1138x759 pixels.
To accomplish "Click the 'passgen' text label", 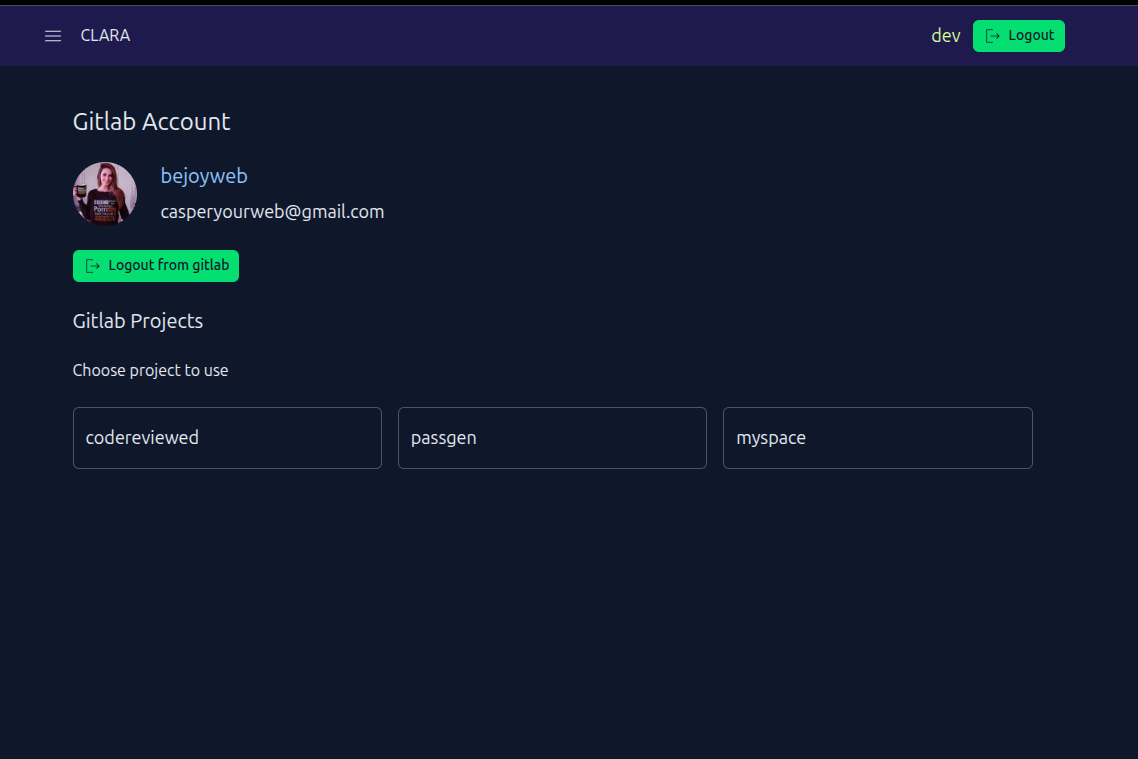I will point(443,438).
